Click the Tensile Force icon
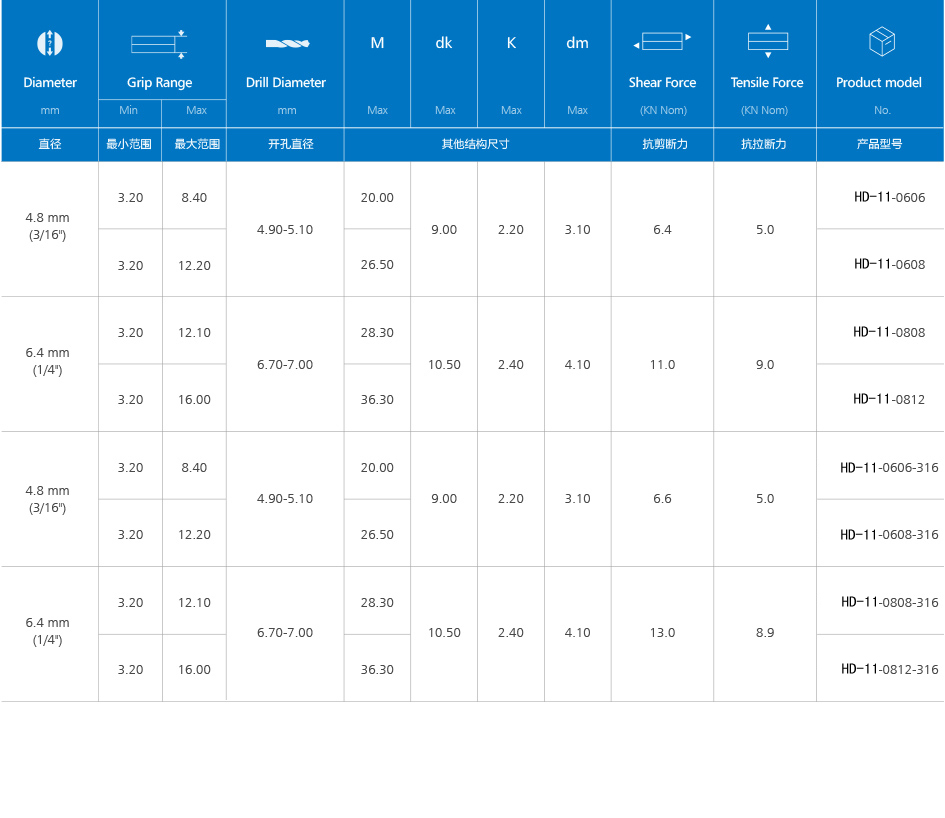This screenshot has width=945, height=818. pos(767,41)
